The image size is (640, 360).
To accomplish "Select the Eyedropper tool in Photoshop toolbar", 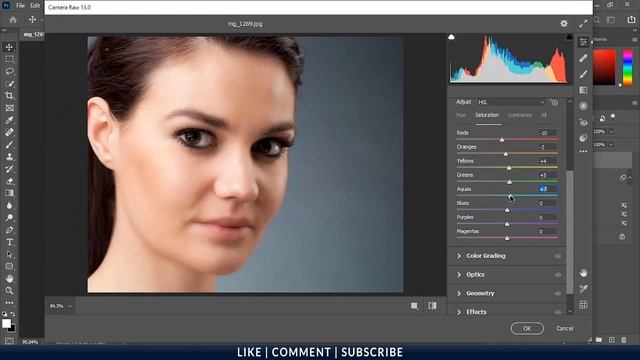I will pos(9,120).
